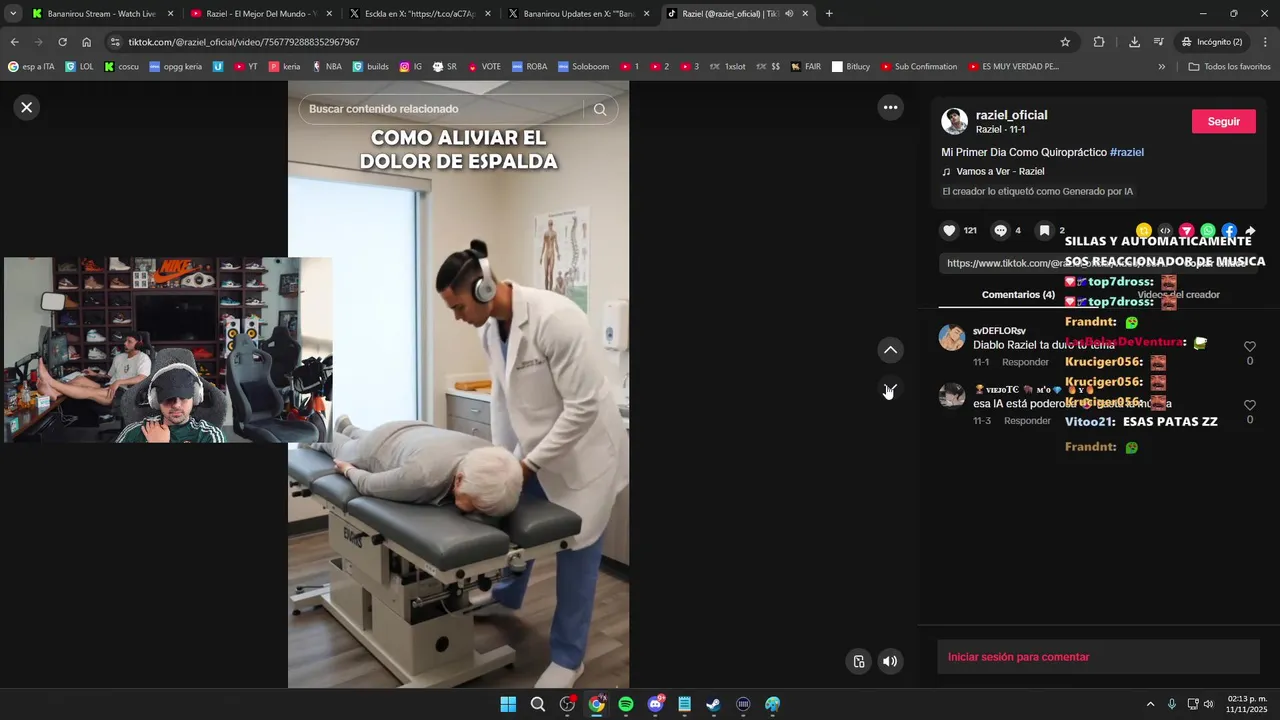Toggle the auto-scroll button beside the volume control
Viewport: 1280px width, 720px height.
click(x=859, y=661)
